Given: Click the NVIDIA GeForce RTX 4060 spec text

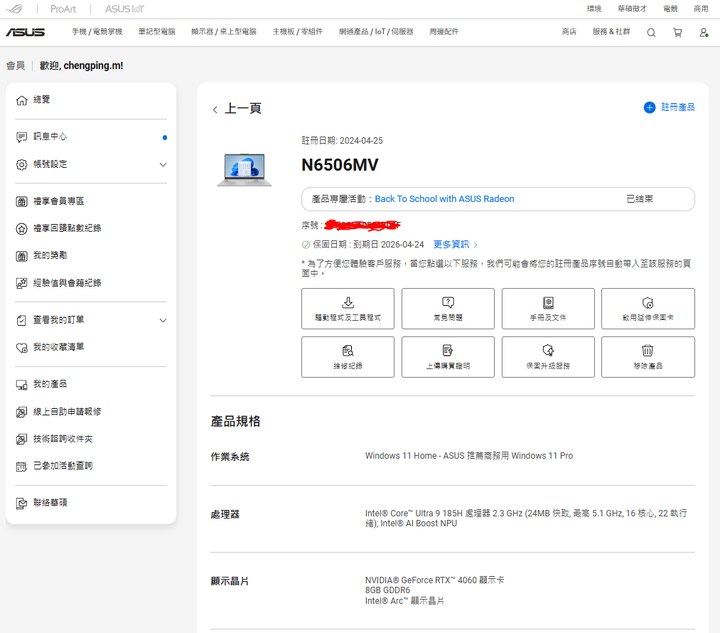Looking at the screenshot, I should click(x=434, y=580).
